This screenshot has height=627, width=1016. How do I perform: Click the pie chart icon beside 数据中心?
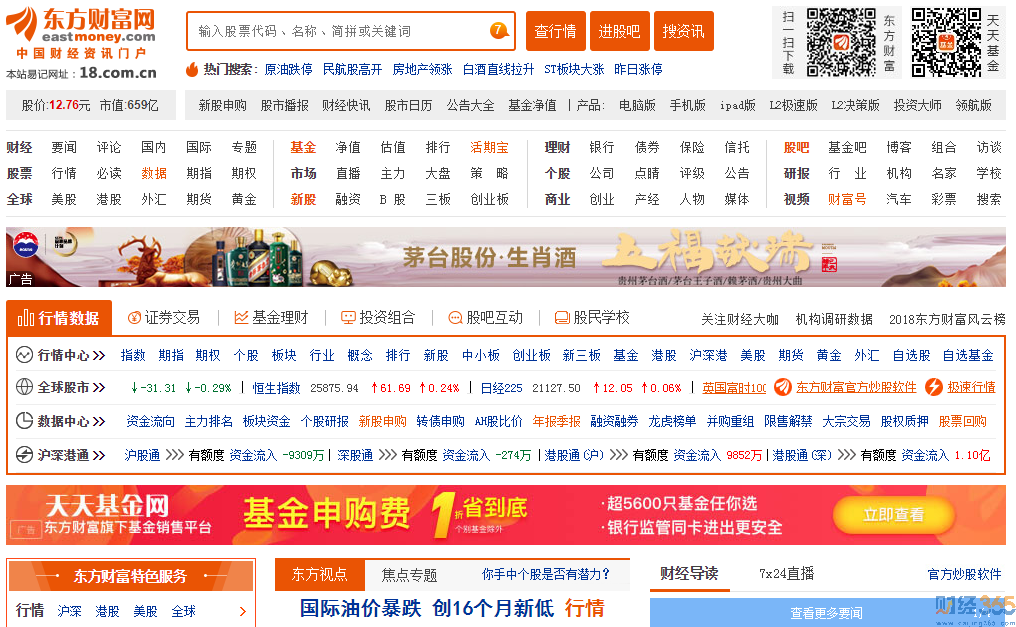(24, 421)
